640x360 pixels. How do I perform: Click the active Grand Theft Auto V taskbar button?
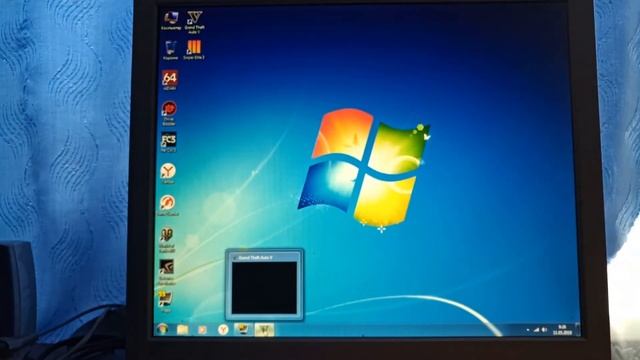pos(264,329)
